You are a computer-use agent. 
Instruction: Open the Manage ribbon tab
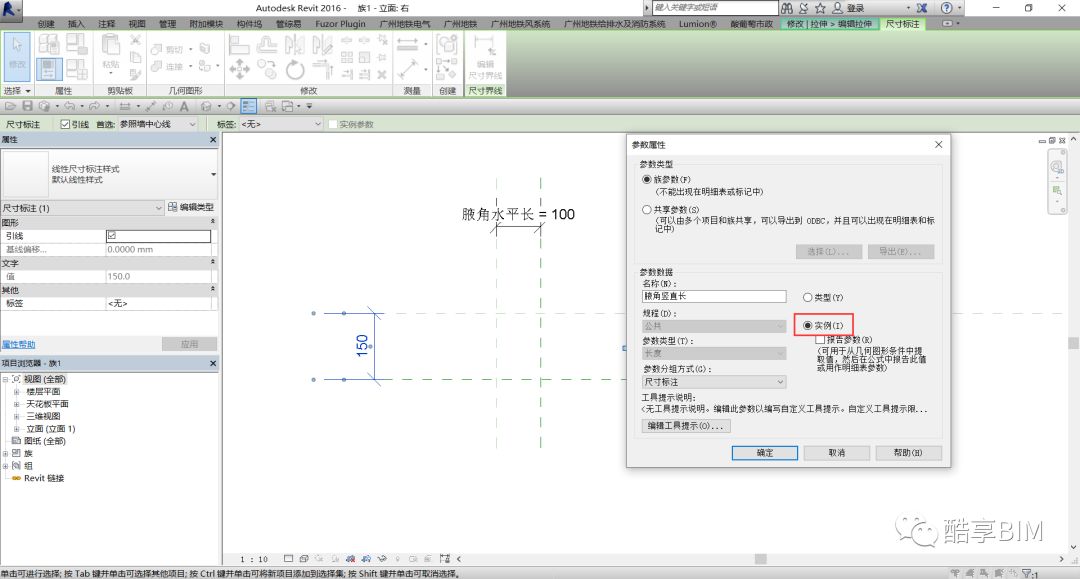point(167,23)
